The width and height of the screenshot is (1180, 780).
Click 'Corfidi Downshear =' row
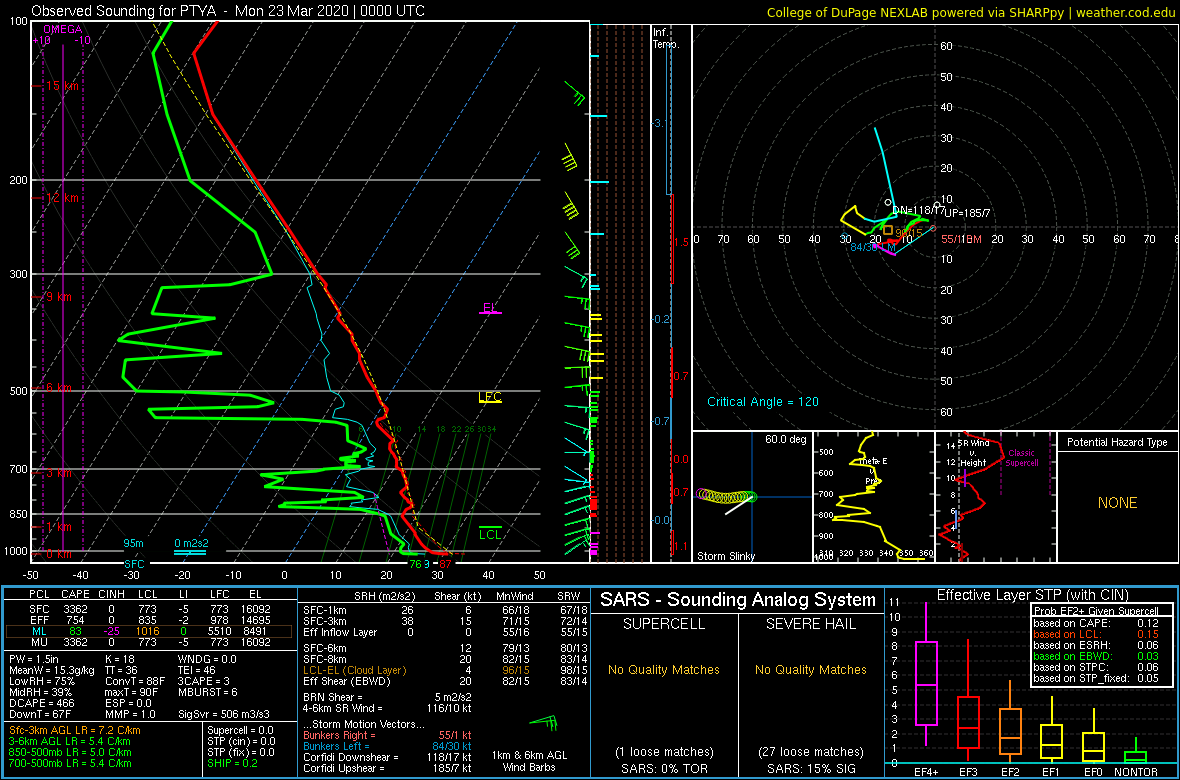(388, 757)
